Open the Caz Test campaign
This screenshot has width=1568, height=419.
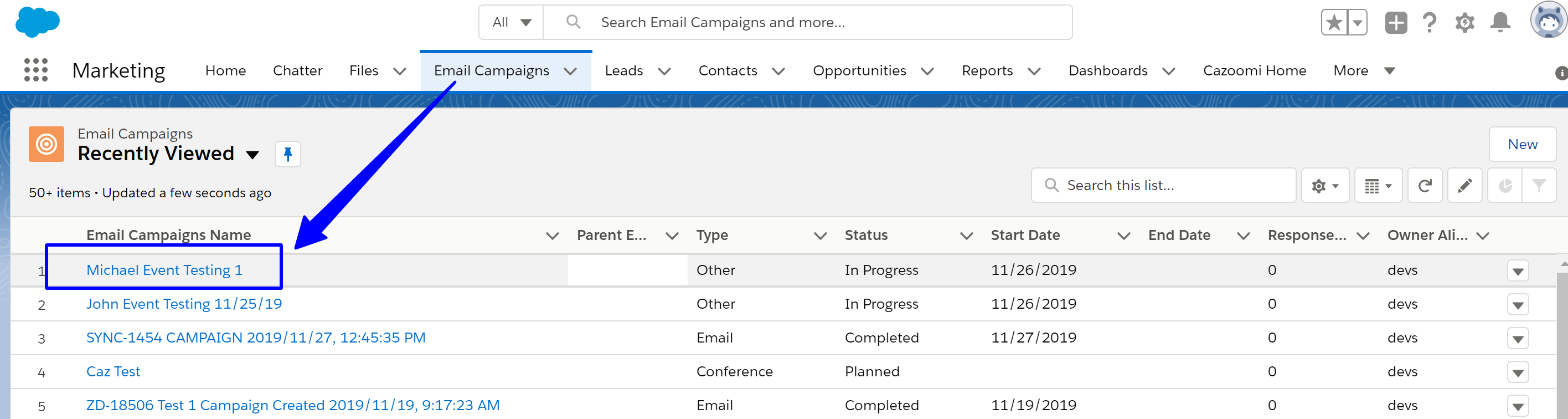point(113,371)
